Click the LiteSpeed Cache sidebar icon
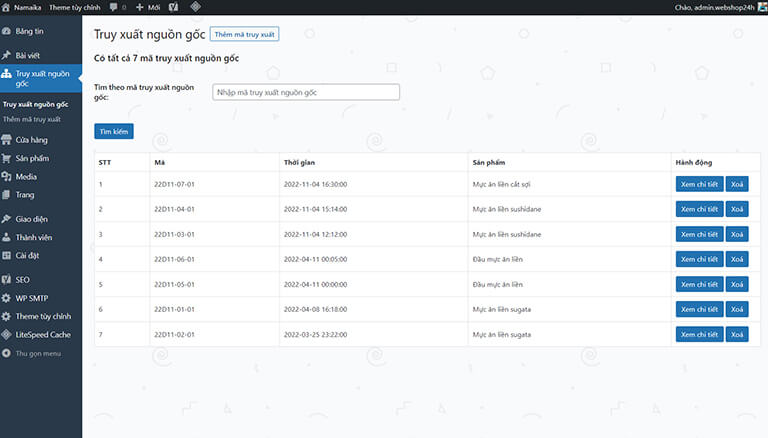The height and width of the screenshot is (438, 768). pyautogui.click(x=7, y=334)
